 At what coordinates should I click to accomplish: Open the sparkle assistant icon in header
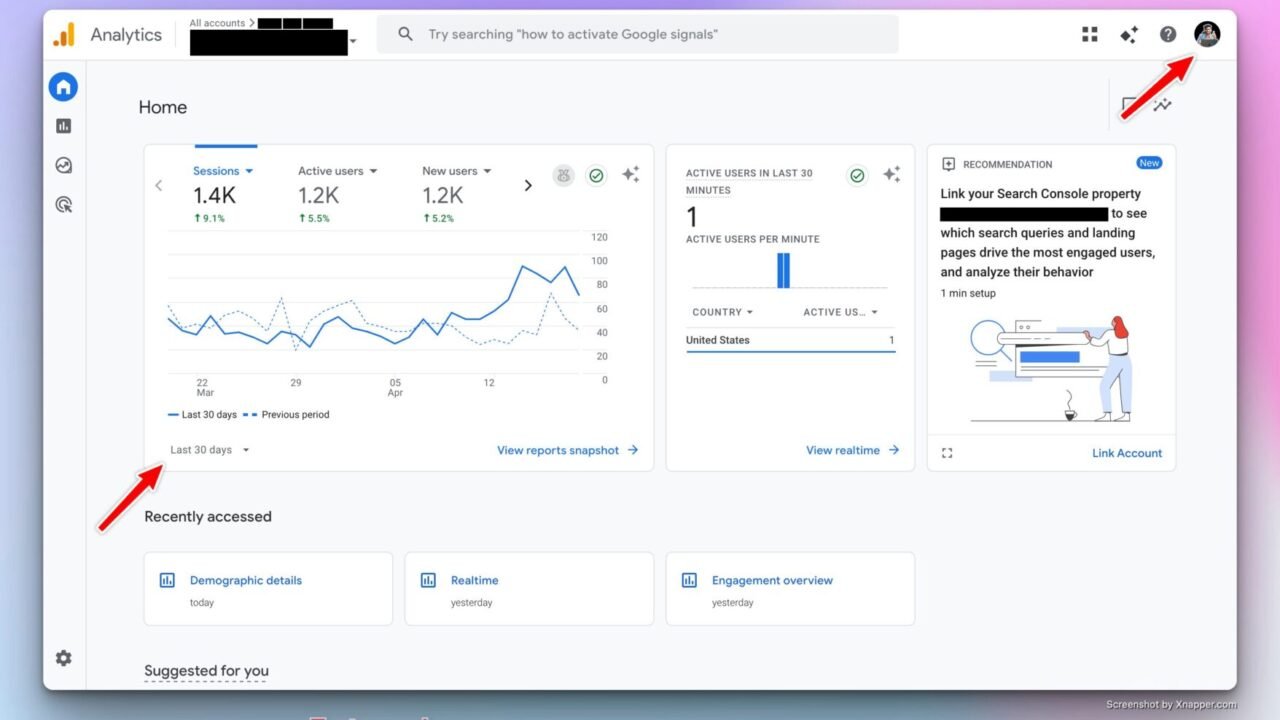1129,35
